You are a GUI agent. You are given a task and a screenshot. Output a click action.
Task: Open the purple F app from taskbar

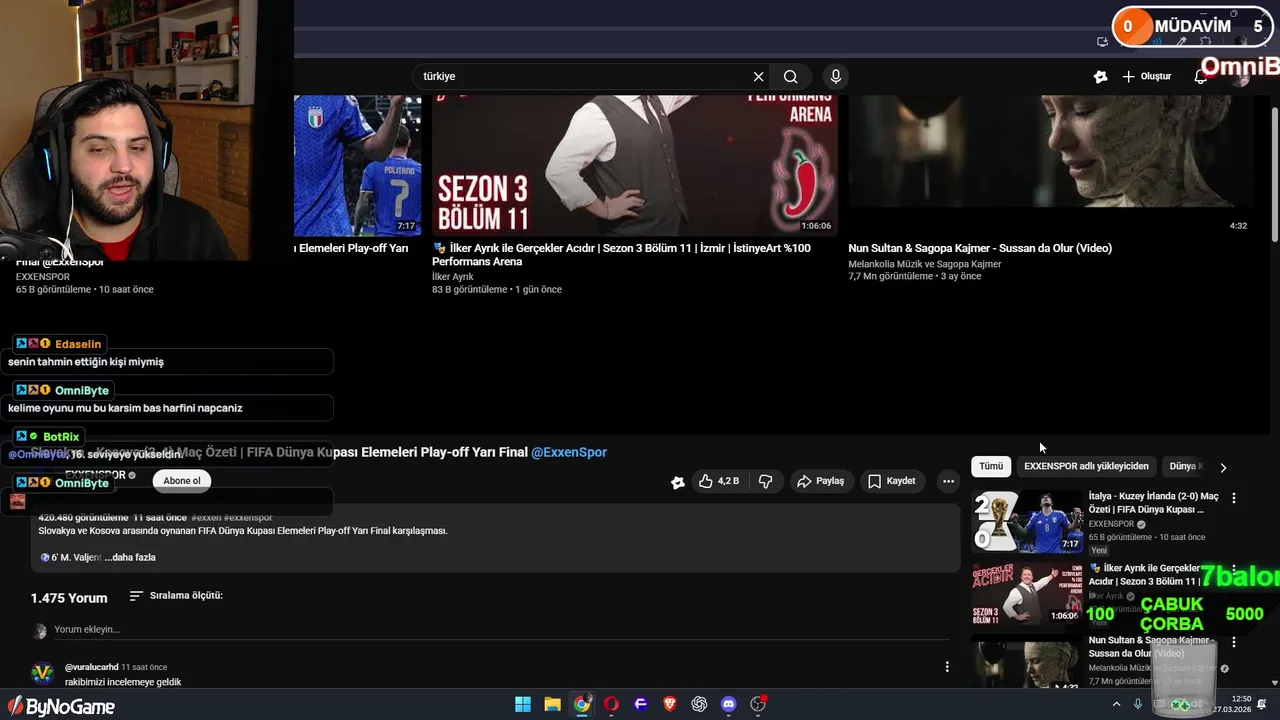coord(641,705)
